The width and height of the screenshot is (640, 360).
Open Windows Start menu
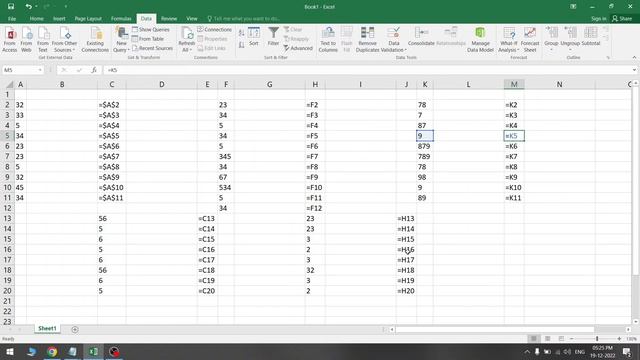tap(9, 351)
